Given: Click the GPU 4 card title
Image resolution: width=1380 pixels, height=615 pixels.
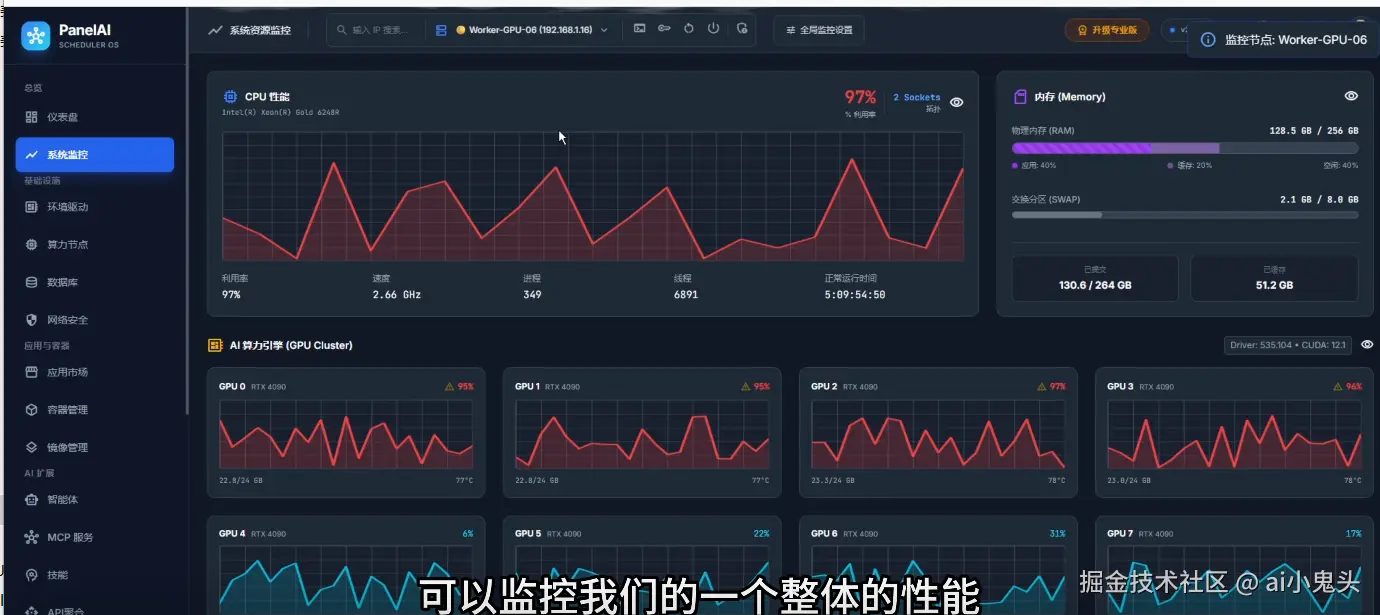Looking at the screenshot, I should pos(232,534).
